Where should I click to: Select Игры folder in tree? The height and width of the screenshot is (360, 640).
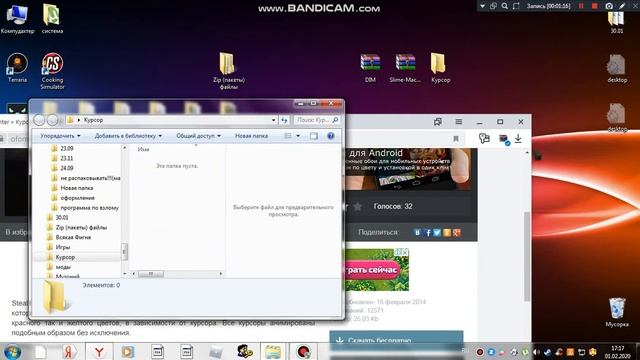(x=58, y=247)
